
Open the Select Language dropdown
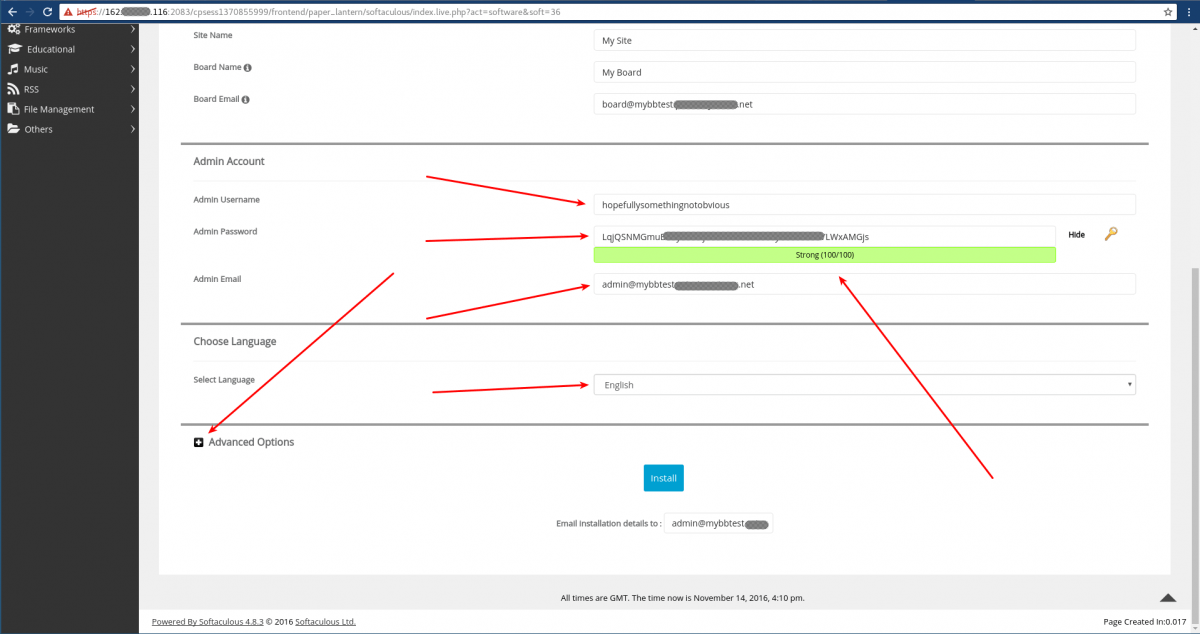point(863,384)
